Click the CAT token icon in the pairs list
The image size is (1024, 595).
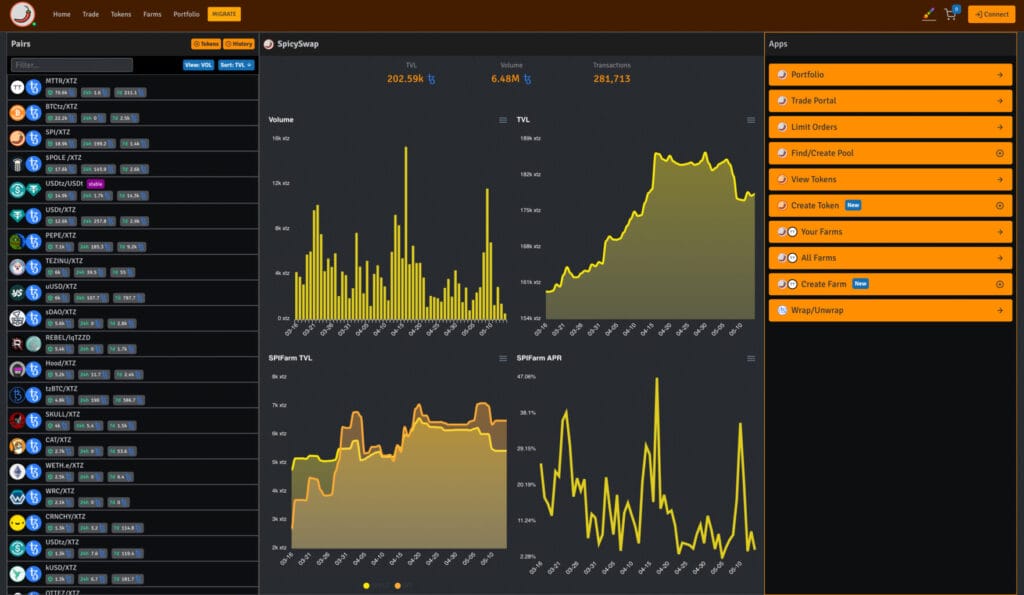17,445
